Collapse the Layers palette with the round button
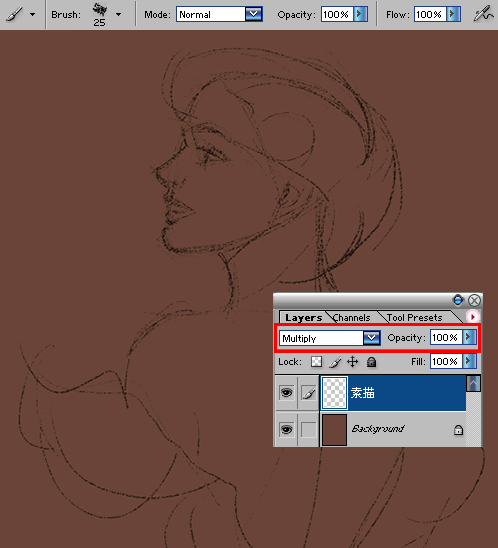The width and height of the screenshot is (498, 548). pyautogui.click(x=458, y=300)
